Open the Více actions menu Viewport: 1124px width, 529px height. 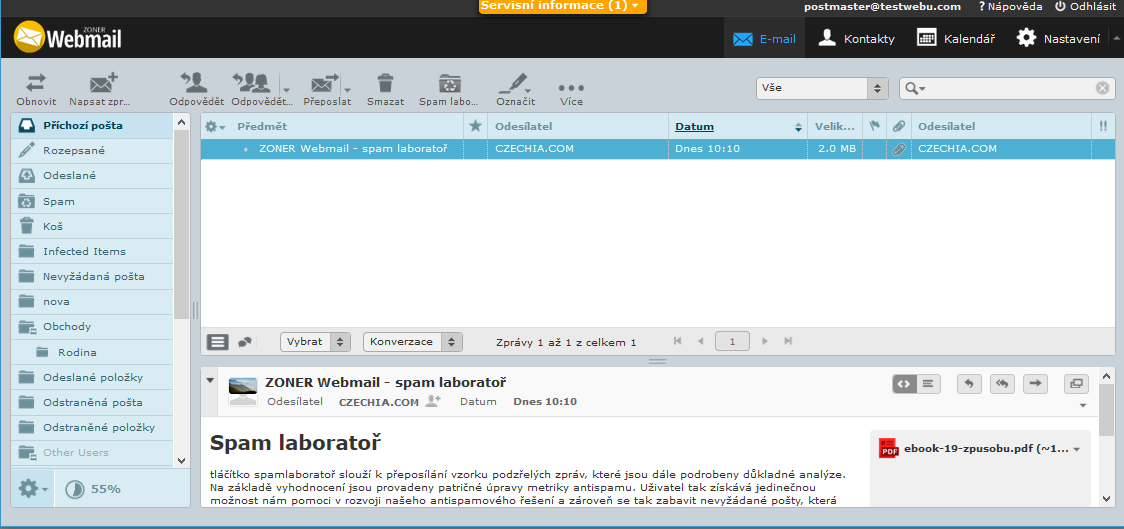(x=571, y=88)
